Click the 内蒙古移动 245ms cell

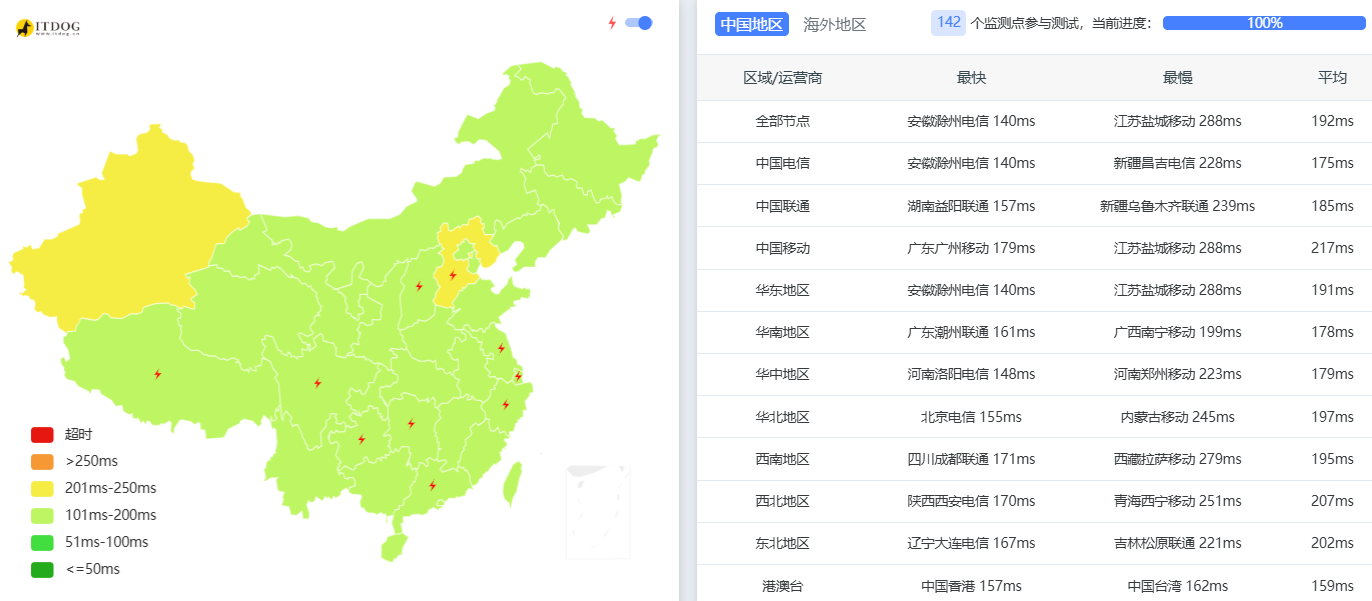tap(1178, 417)
